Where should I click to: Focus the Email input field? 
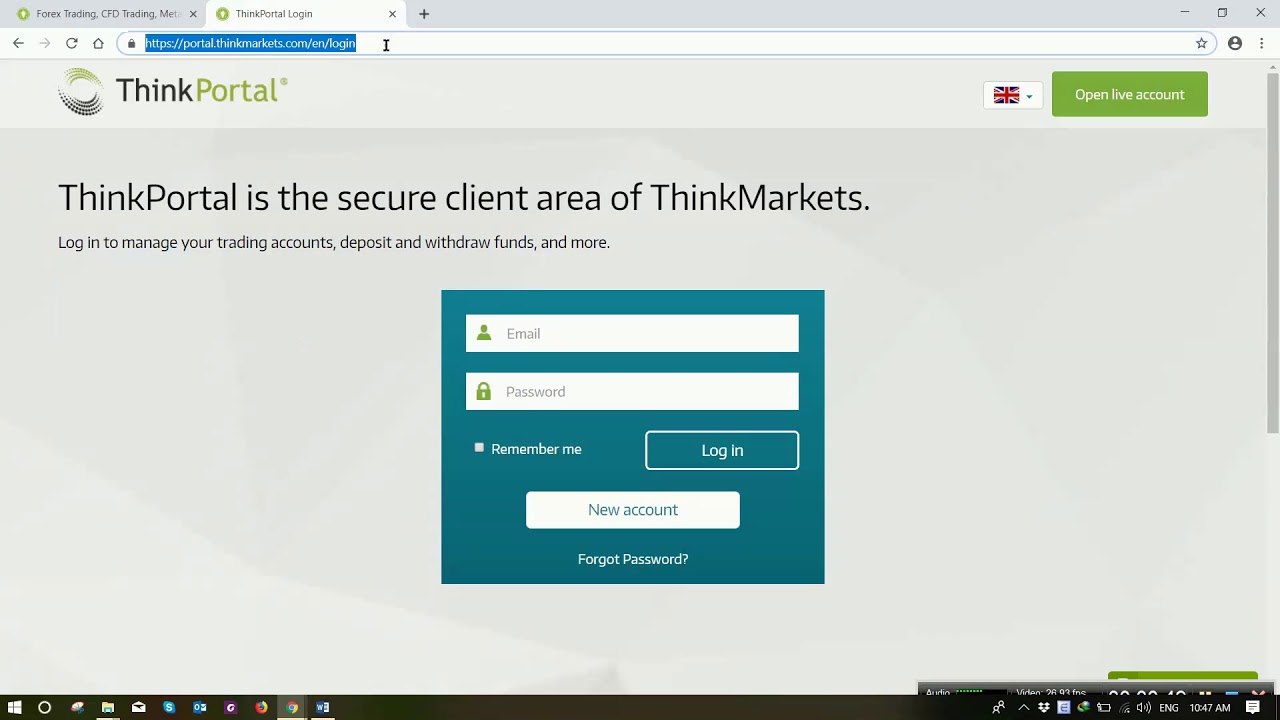point(632,333)
